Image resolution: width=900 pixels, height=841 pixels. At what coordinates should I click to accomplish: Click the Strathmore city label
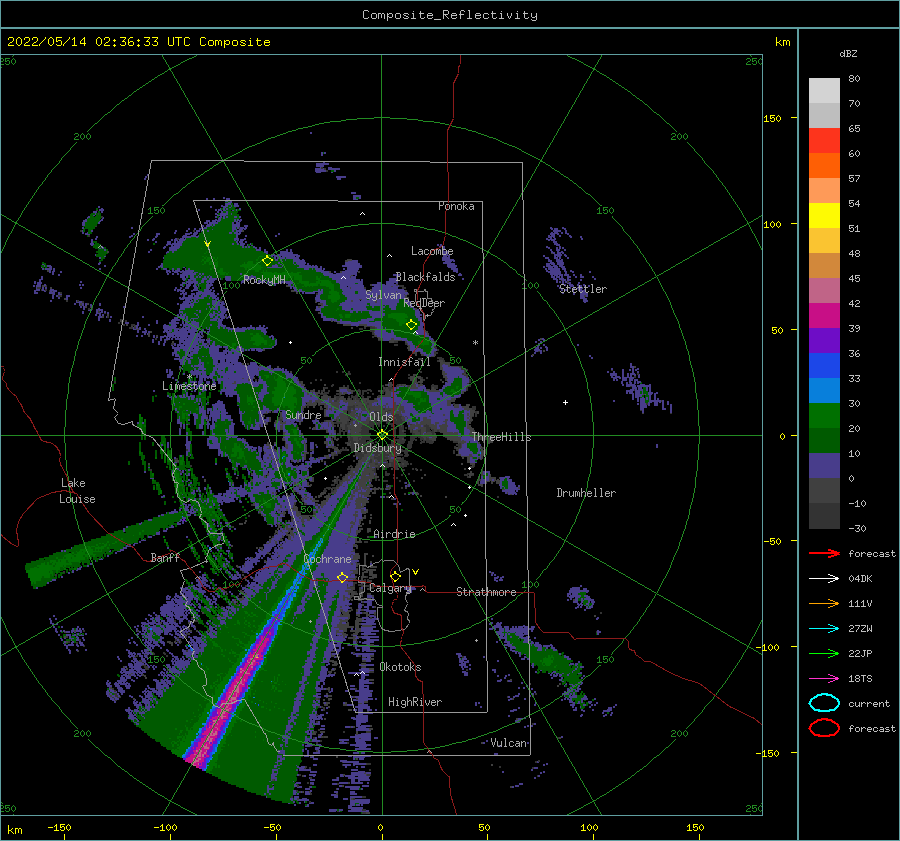pos(486,592)
